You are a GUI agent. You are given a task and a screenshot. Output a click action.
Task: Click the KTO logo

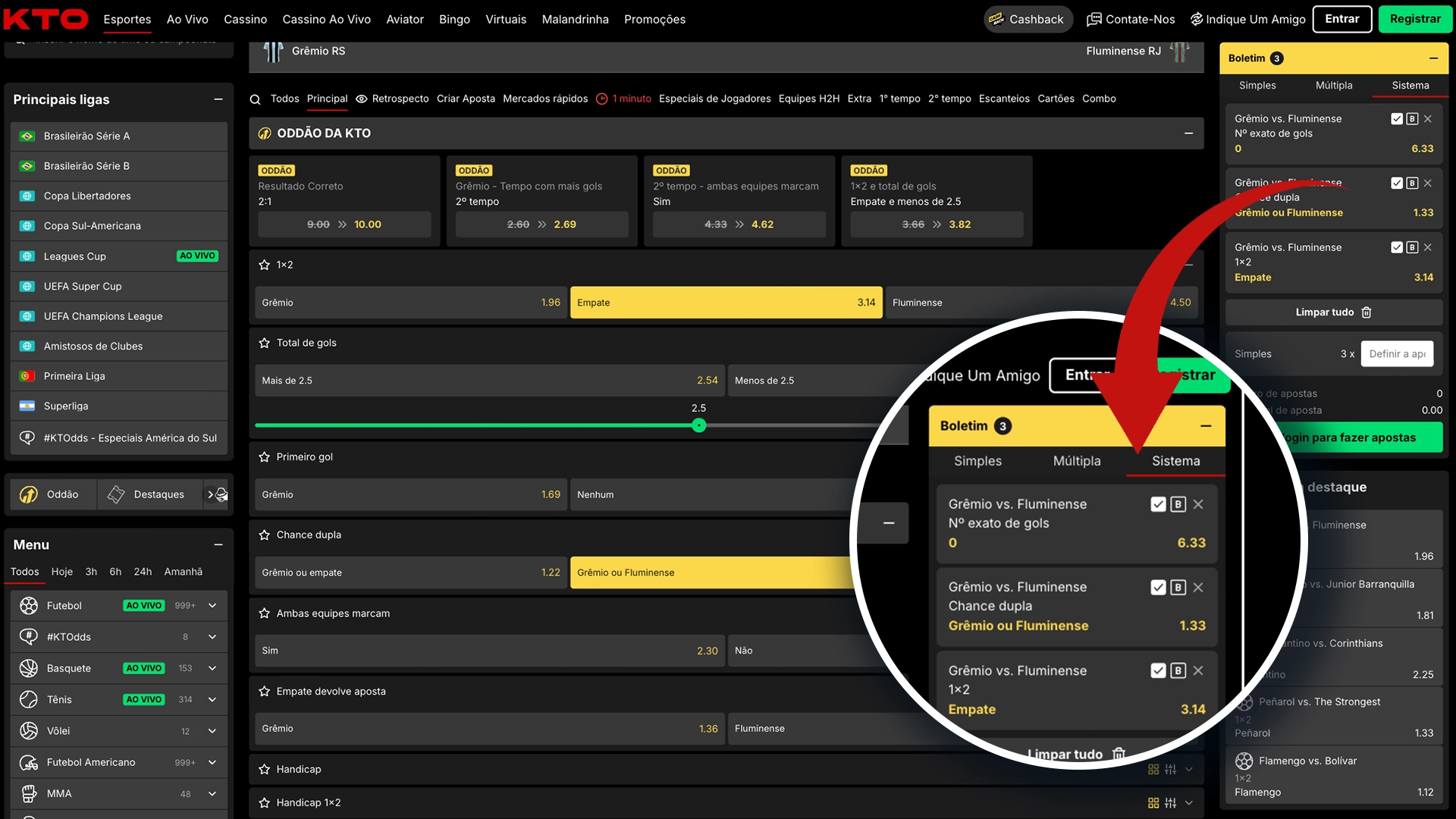45,19
